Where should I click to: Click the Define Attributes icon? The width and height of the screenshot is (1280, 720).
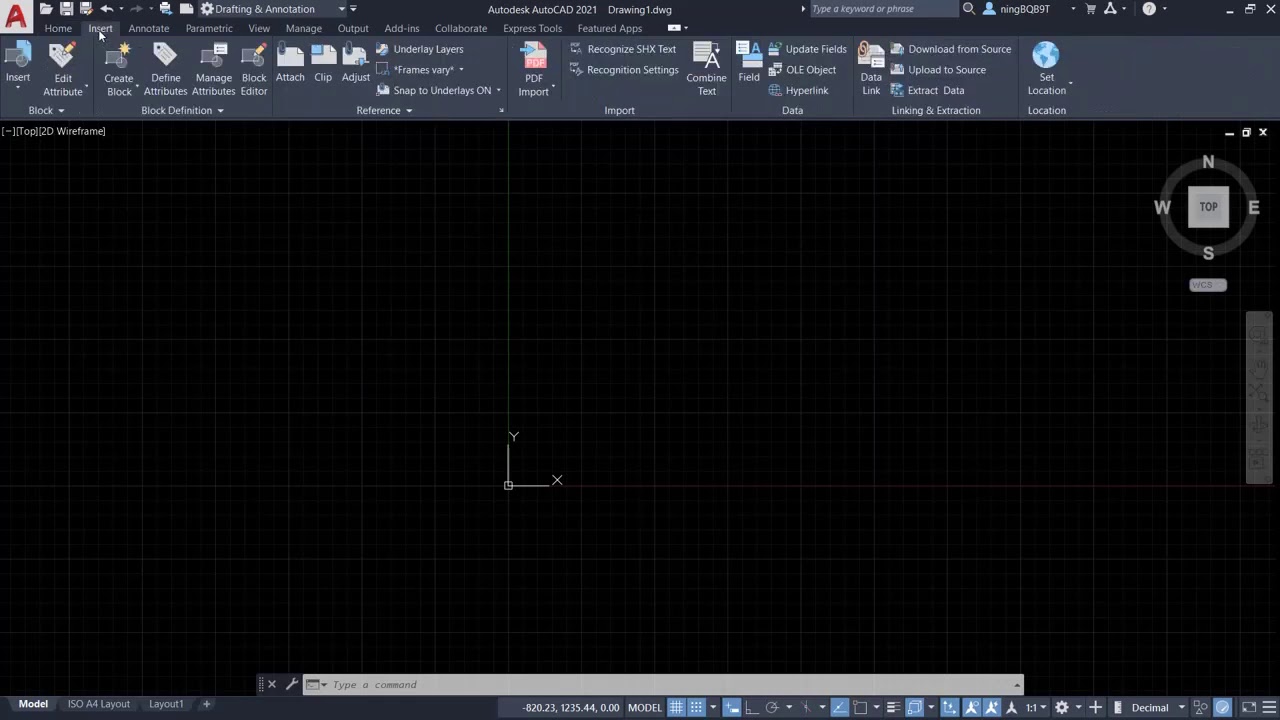165,57
